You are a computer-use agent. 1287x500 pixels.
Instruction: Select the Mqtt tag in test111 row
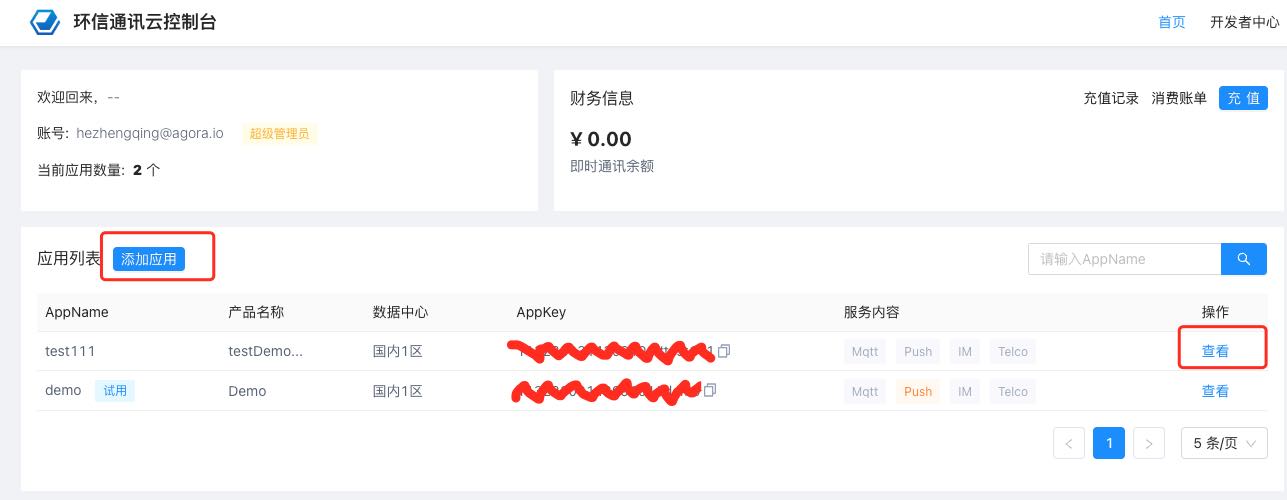865,351
